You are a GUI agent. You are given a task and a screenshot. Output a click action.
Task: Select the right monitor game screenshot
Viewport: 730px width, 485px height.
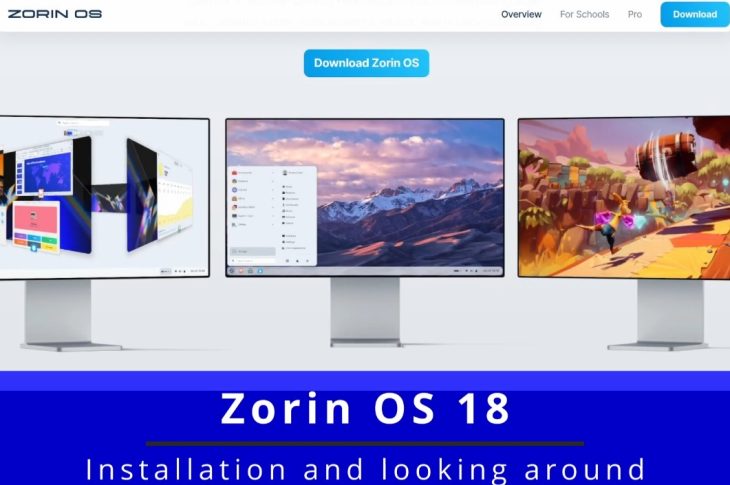point(624,196)
